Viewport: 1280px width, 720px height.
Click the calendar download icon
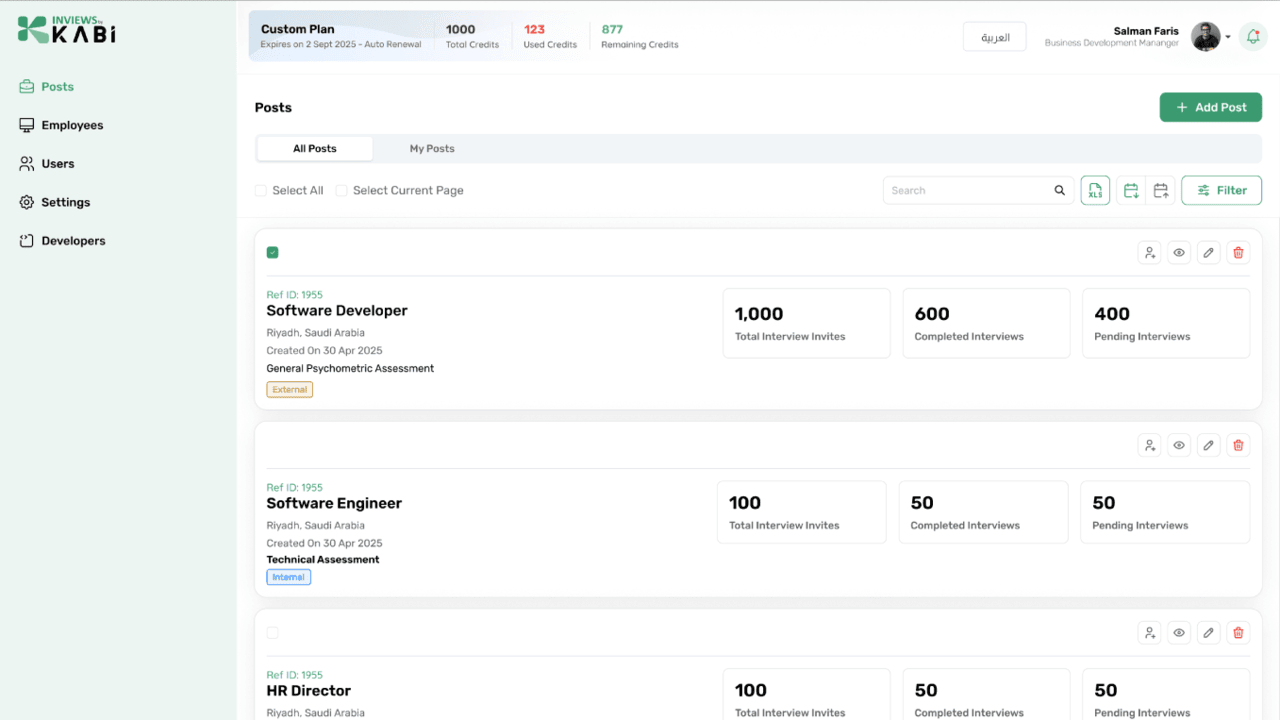coord(1131,190)
